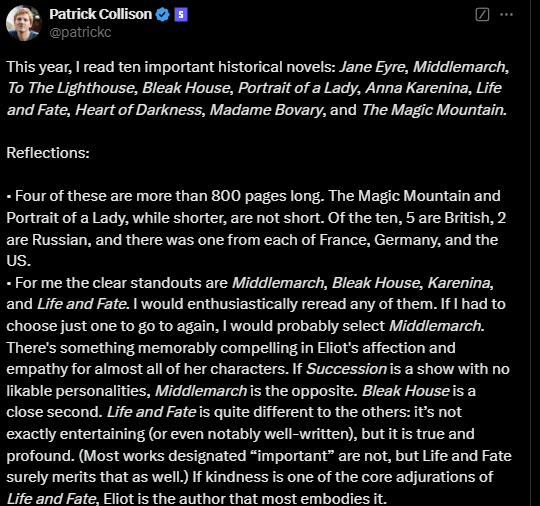
Task: Click the blue verified checkmark badge
Action: point(163,15)
